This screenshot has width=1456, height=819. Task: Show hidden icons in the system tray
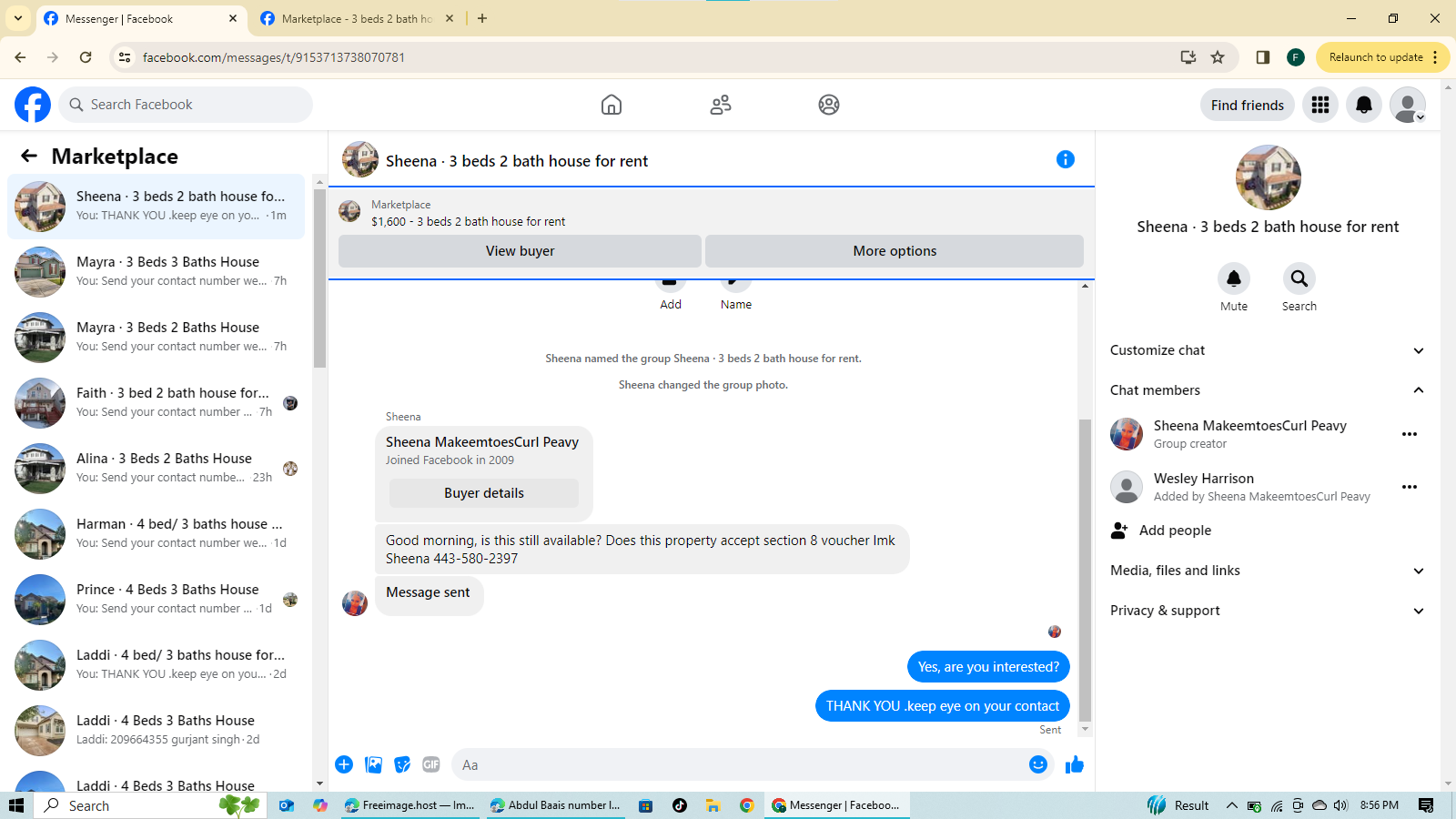point(1231,805)
